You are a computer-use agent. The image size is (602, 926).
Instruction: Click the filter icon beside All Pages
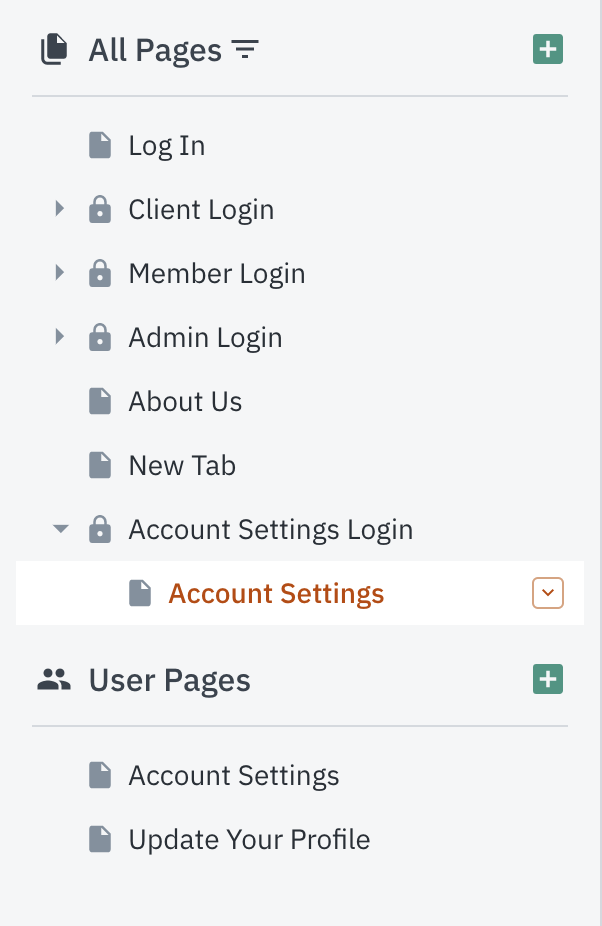click(x=245, y=49)
